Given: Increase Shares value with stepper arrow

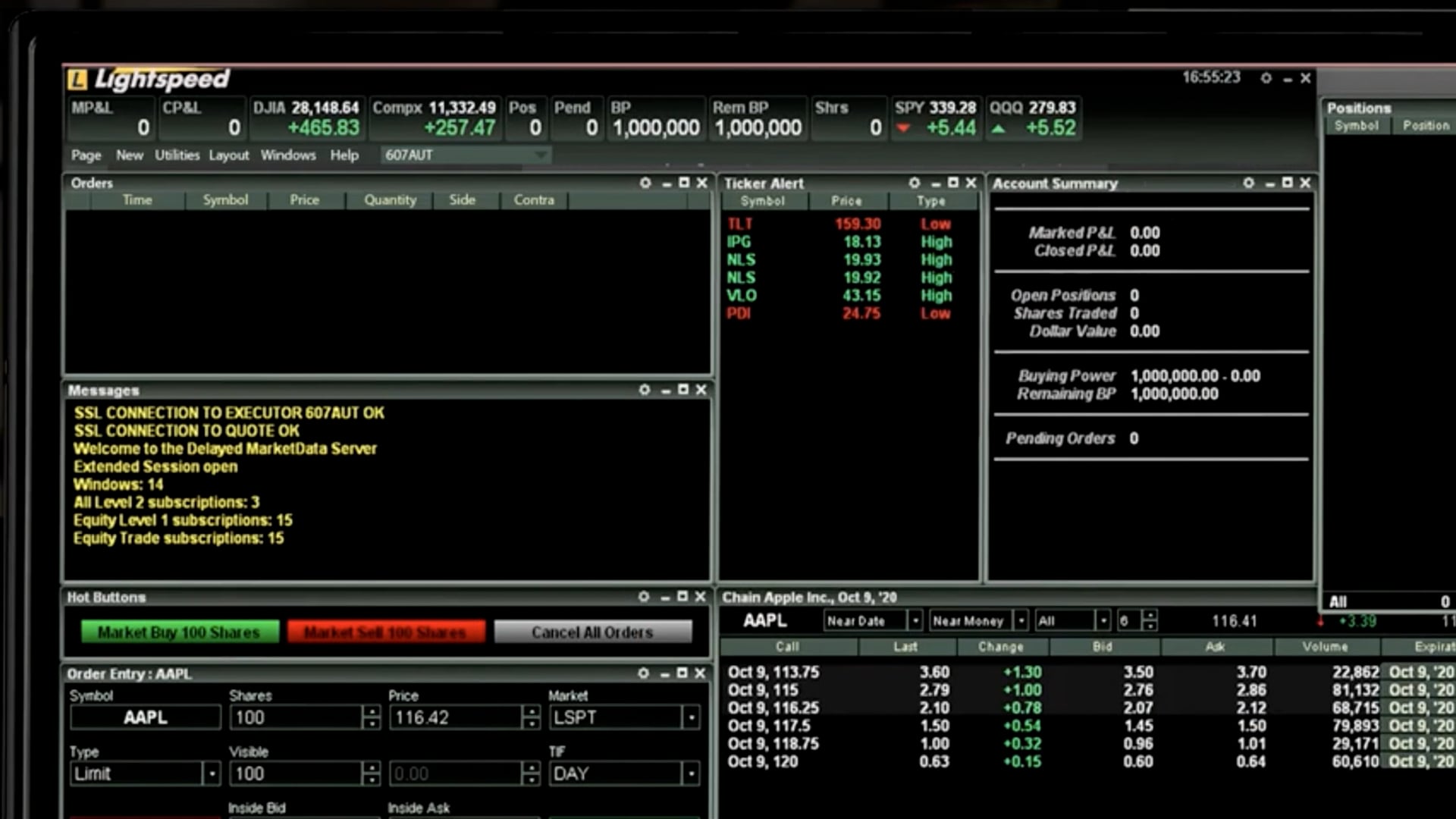Looking at the screenshot, I should [371, 711].
